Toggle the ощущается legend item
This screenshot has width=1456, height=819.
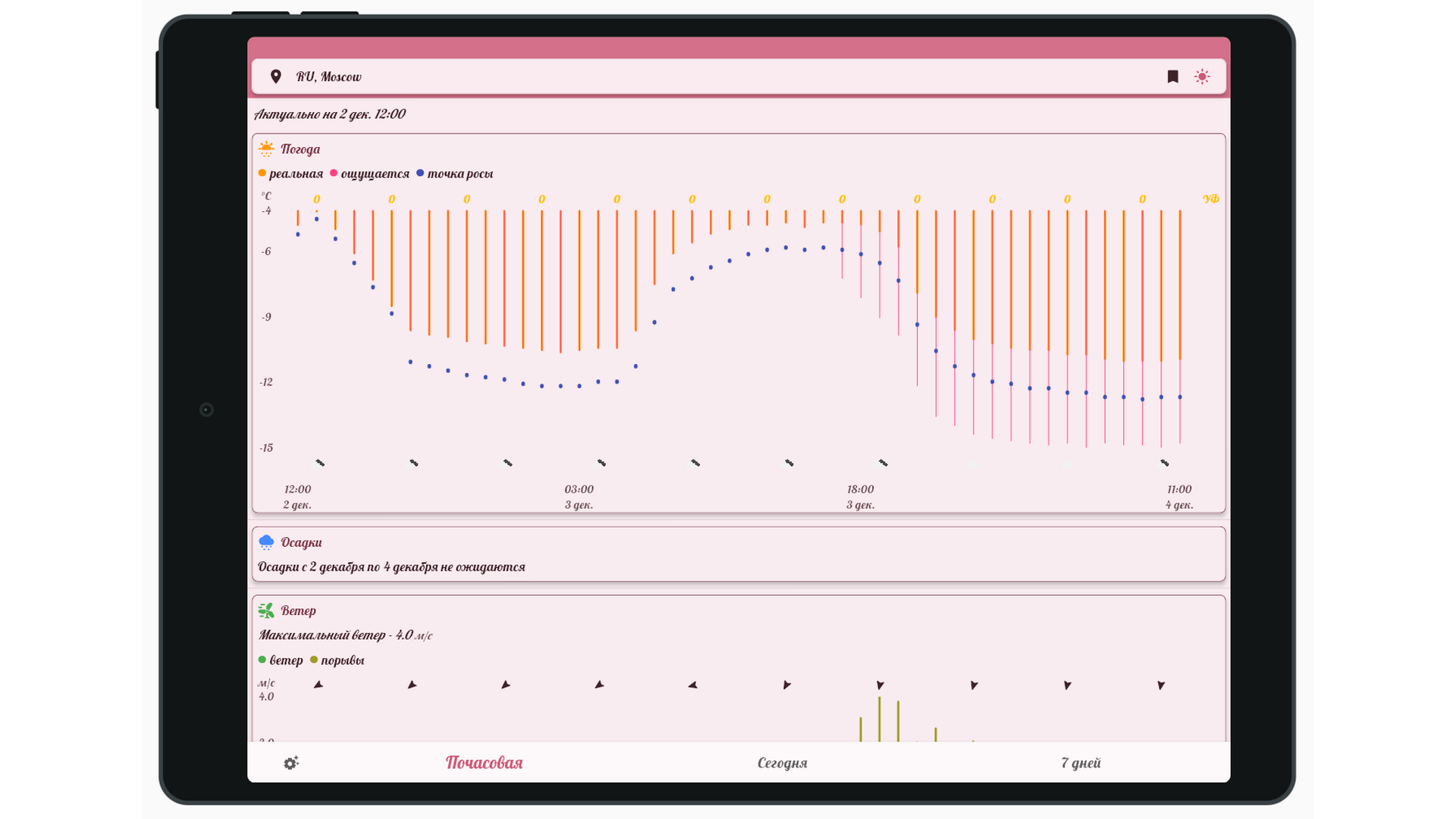click(370, 174)
